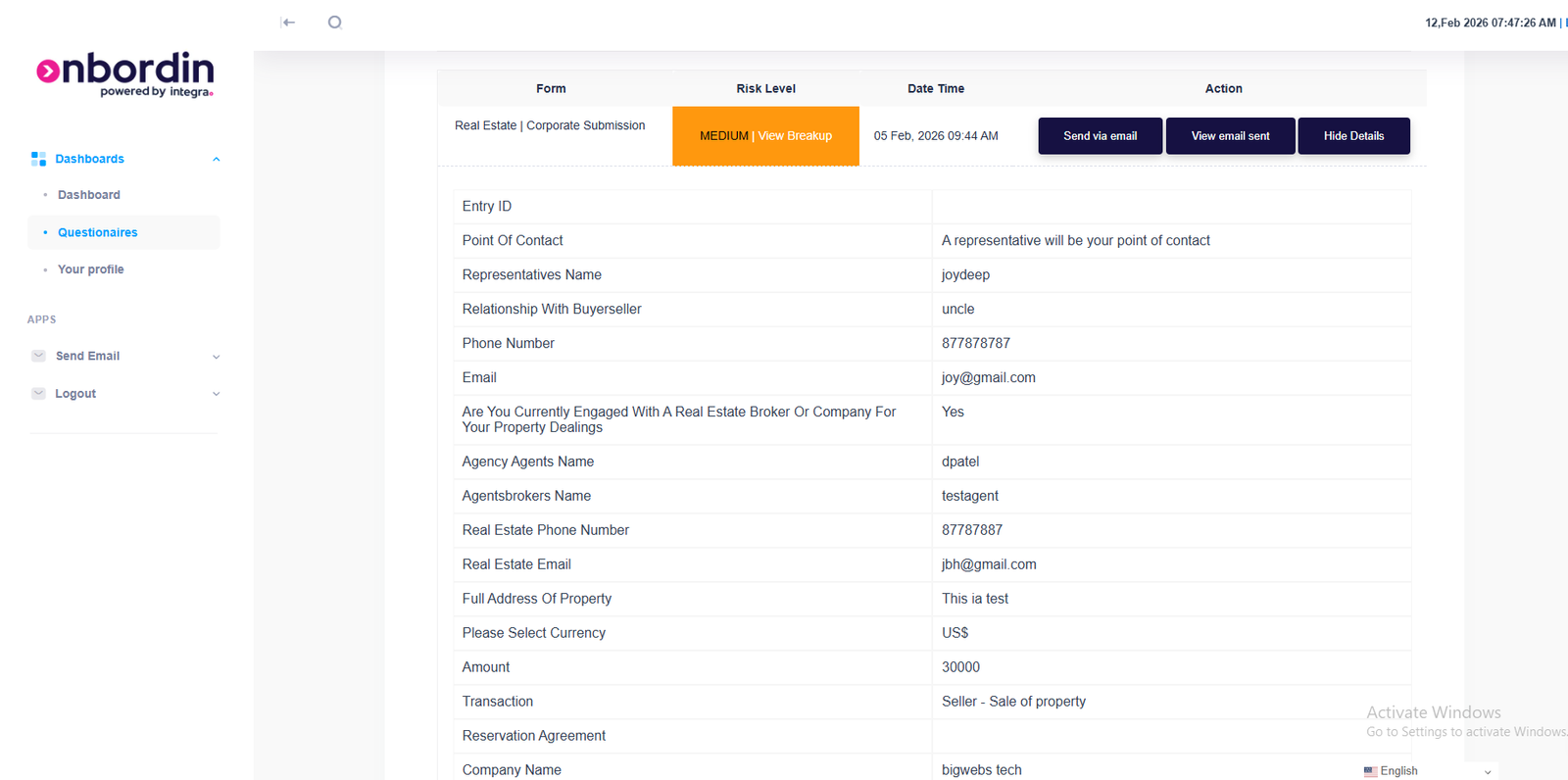
Task: Open the View Breakup risk link
Action: 795,136
